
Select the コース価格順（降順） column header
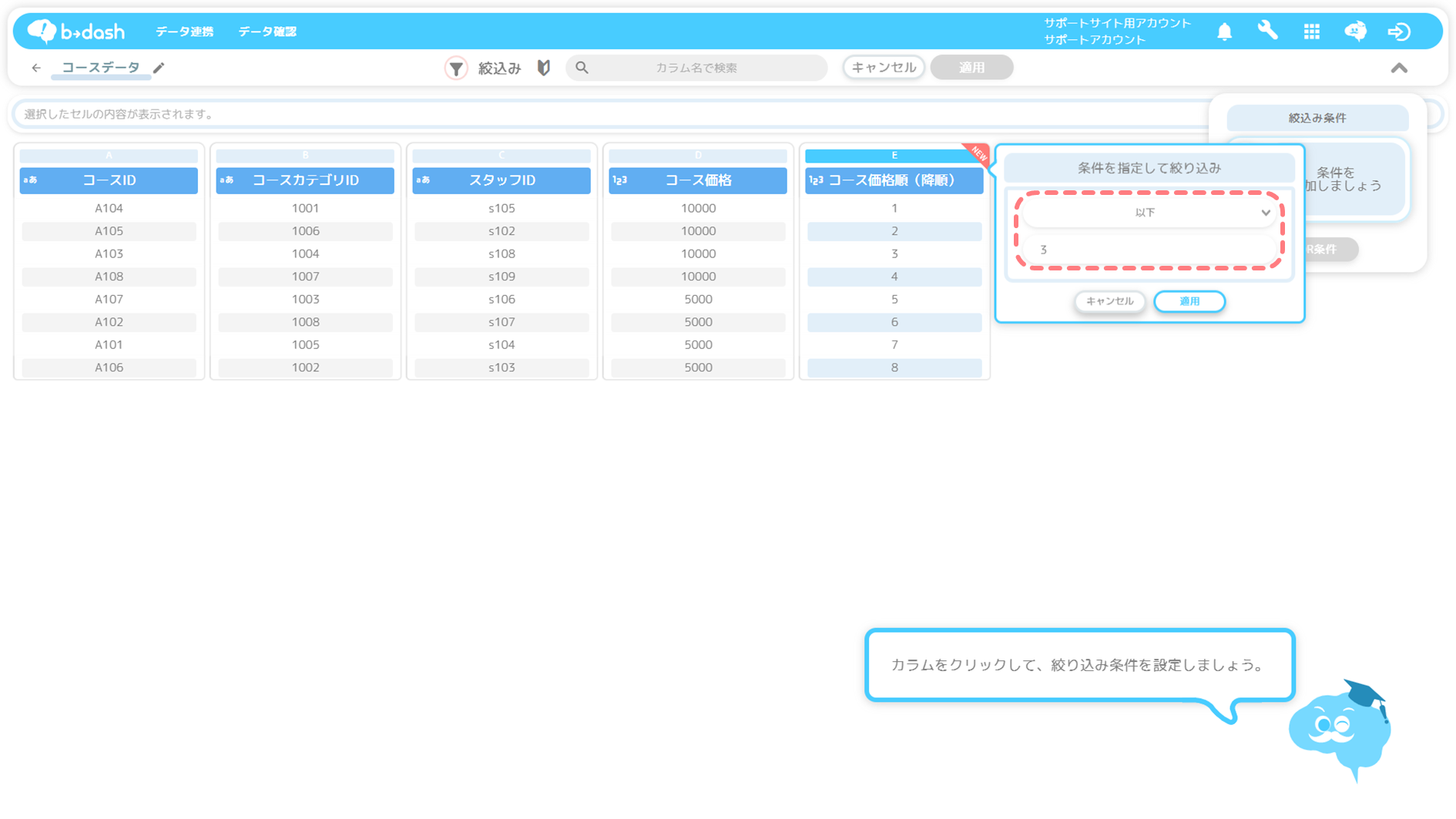pyautogui.click(x=894, y=180)
